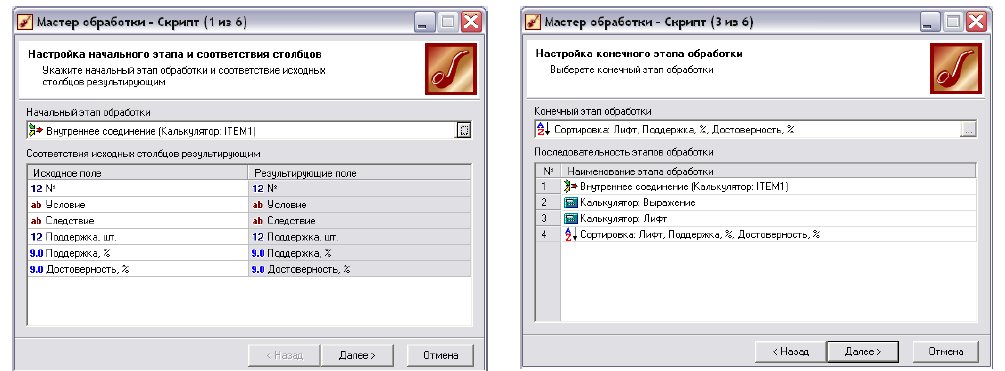The height and width of the screenshot is (371, 1005).
Task: Click Отмена in the step 3 wizard
Action: pyautogui.click(x=945, y=351)
